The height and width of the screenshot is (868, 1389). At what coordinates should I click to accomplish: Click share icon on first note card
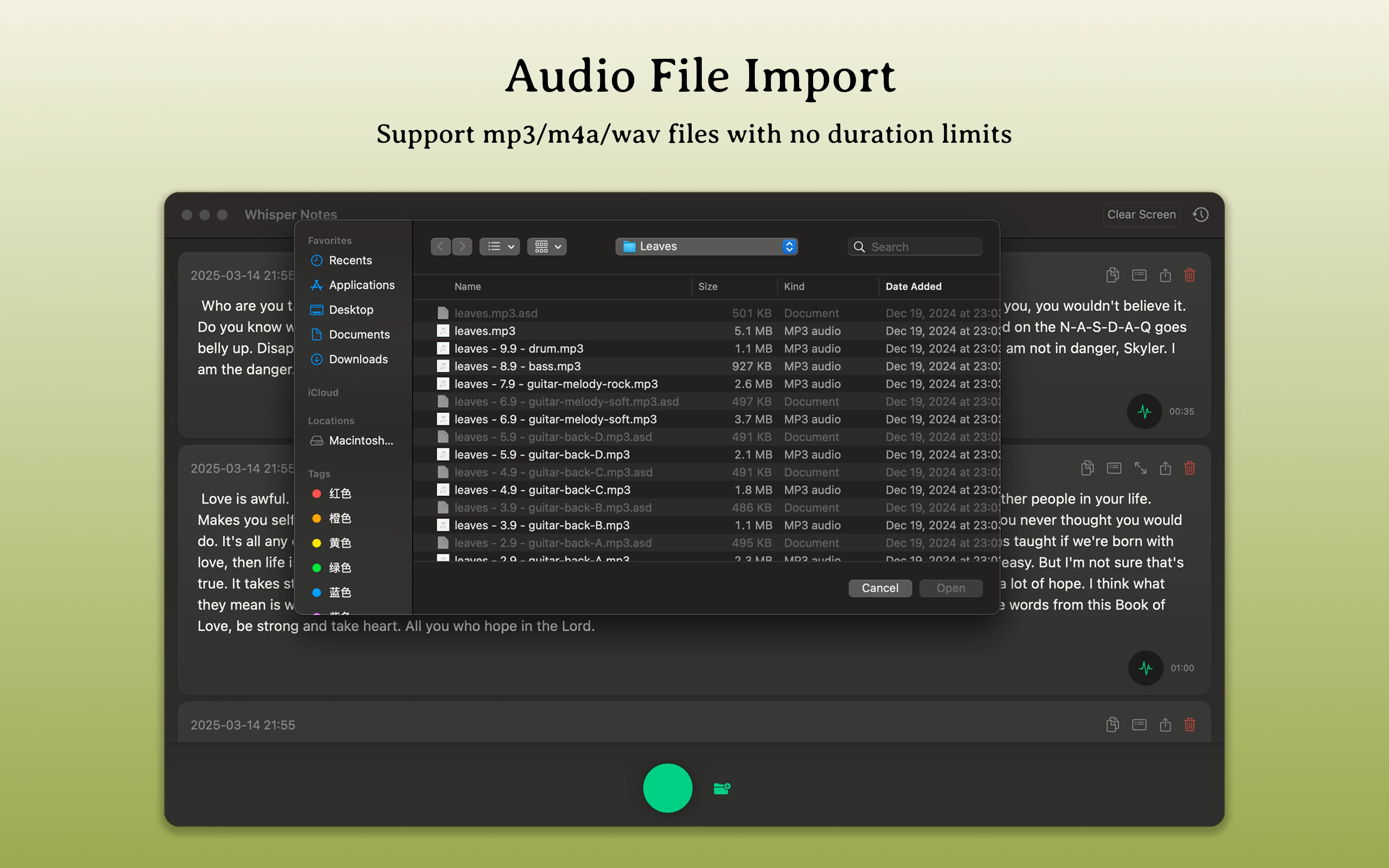click(x=1165, y=275)
